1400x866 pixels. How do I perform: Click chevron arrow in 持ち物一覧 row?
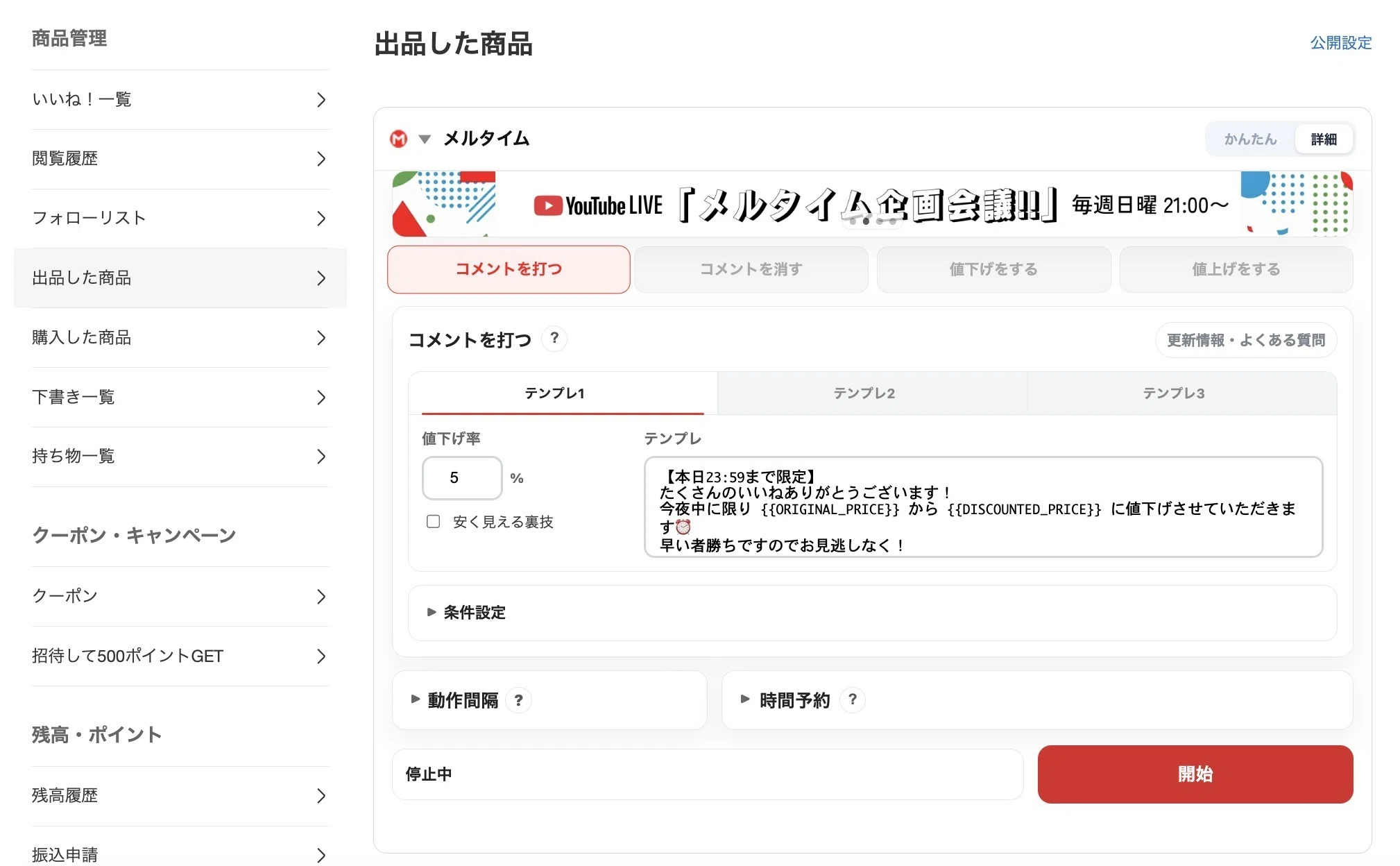321,457
